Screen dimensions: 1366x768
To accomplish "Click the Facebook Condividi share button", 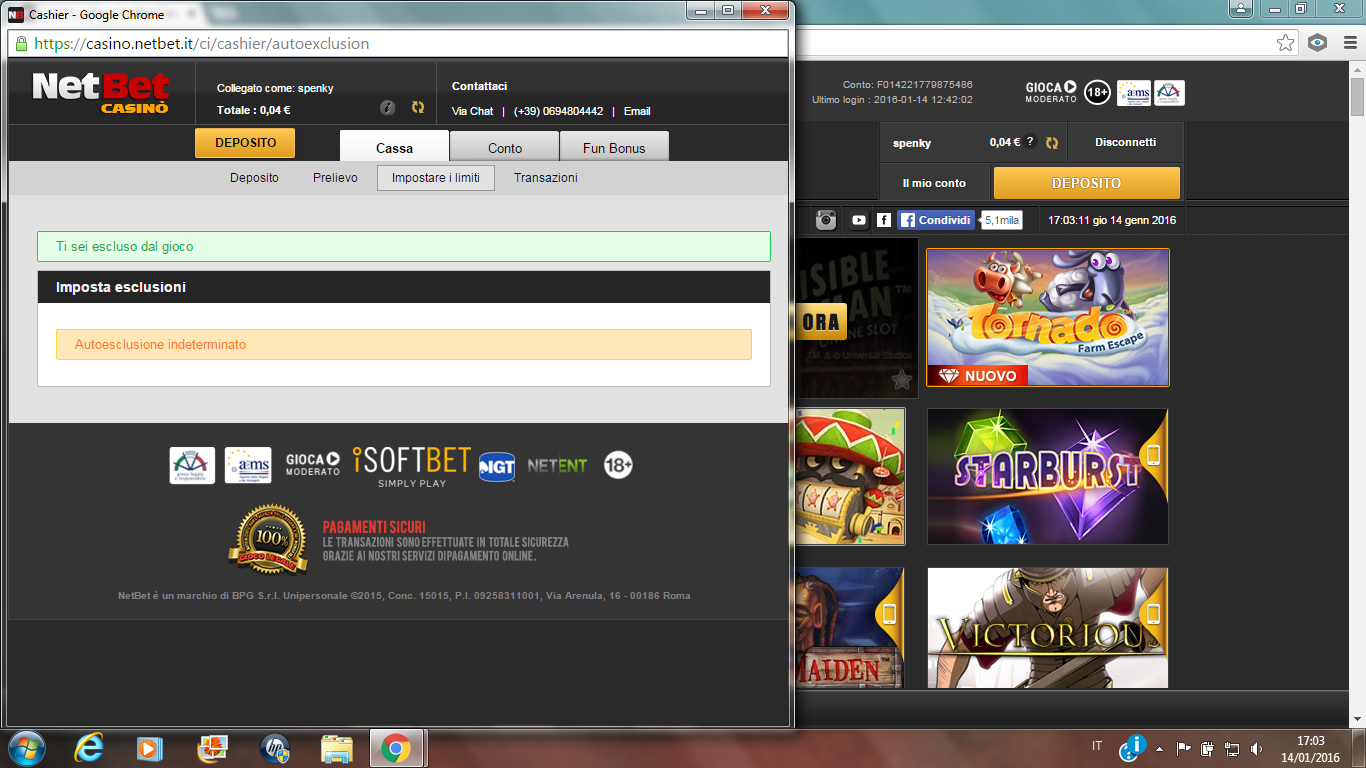I will pyautogui.click(x=936, y=220).
